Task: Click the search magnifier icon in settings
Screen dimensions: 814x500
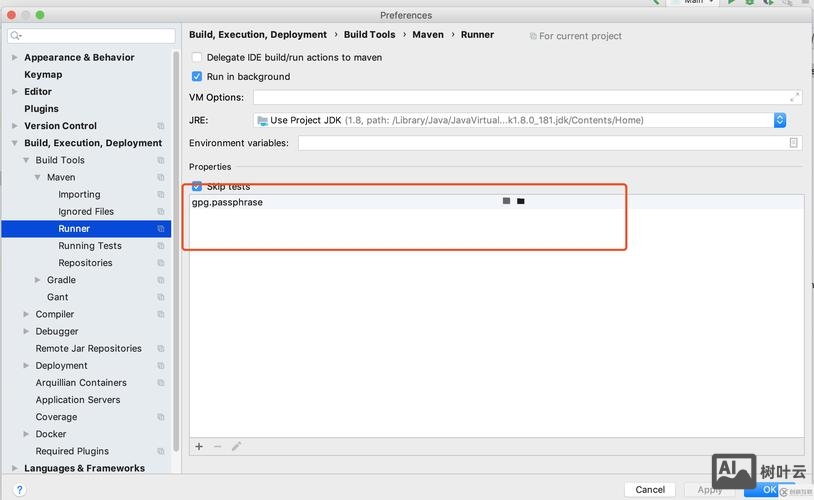Action: pos(17,36)
